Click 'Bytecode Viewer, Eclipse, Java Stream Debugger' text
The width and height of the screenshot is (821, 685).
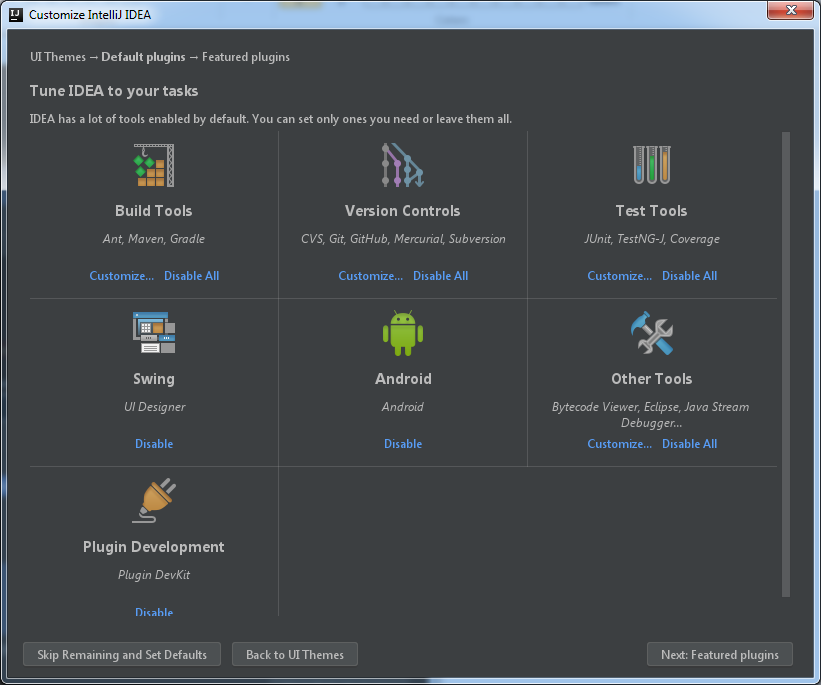pyautogui.click(x=651, y=415)
